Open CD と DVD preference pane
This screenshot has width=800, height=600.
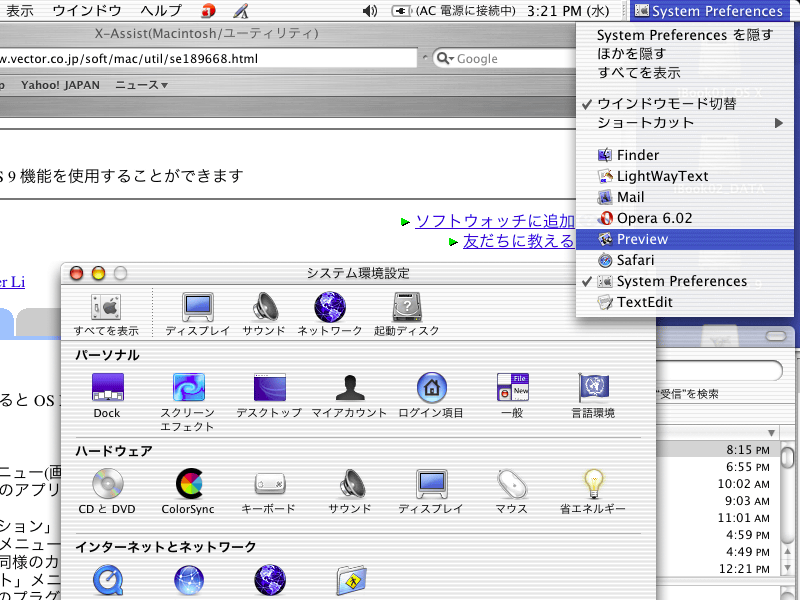[107, 491]
